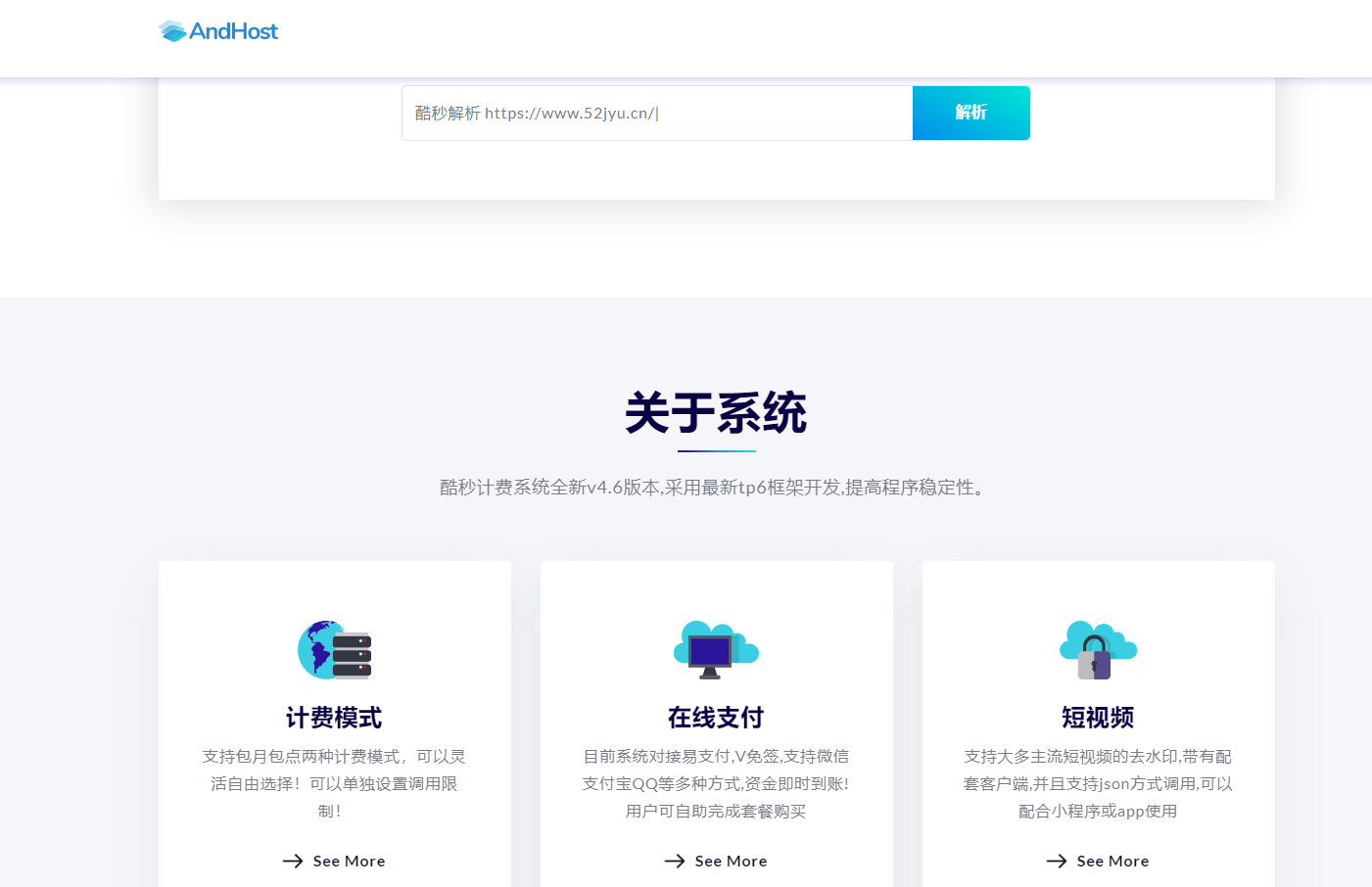Image resolution: width=1372 pixels, height=887 pixels.
Task: Click the 在线支付 card description text
Action: pos(716,783)
